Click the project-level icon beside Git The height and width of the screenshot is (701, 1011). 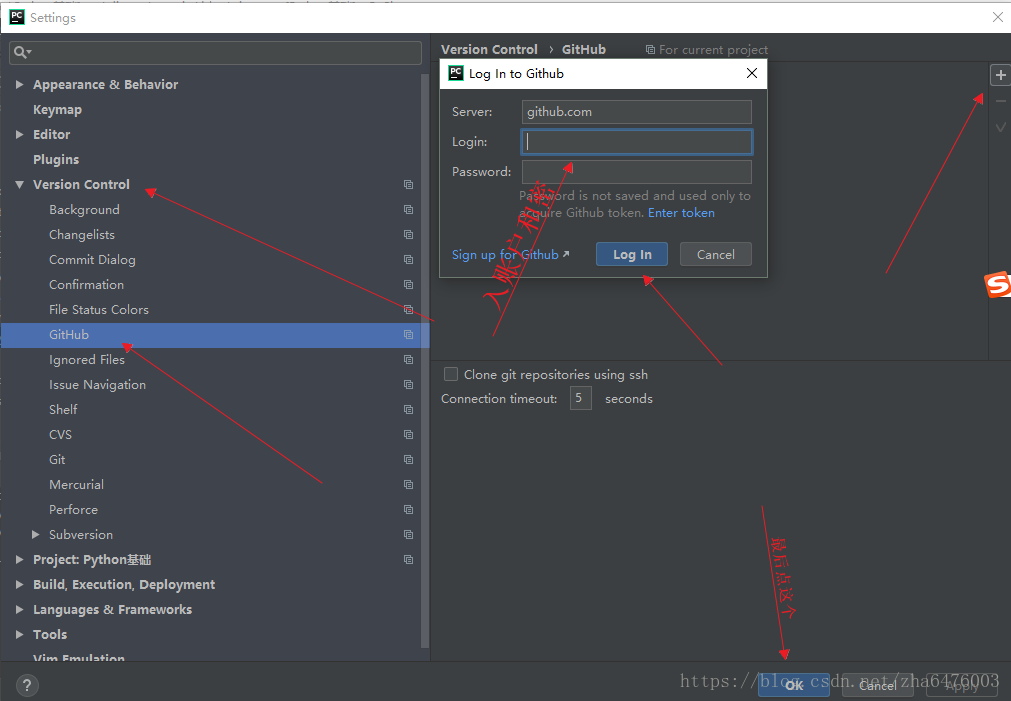pyautogui.click(x=408, y=459)
